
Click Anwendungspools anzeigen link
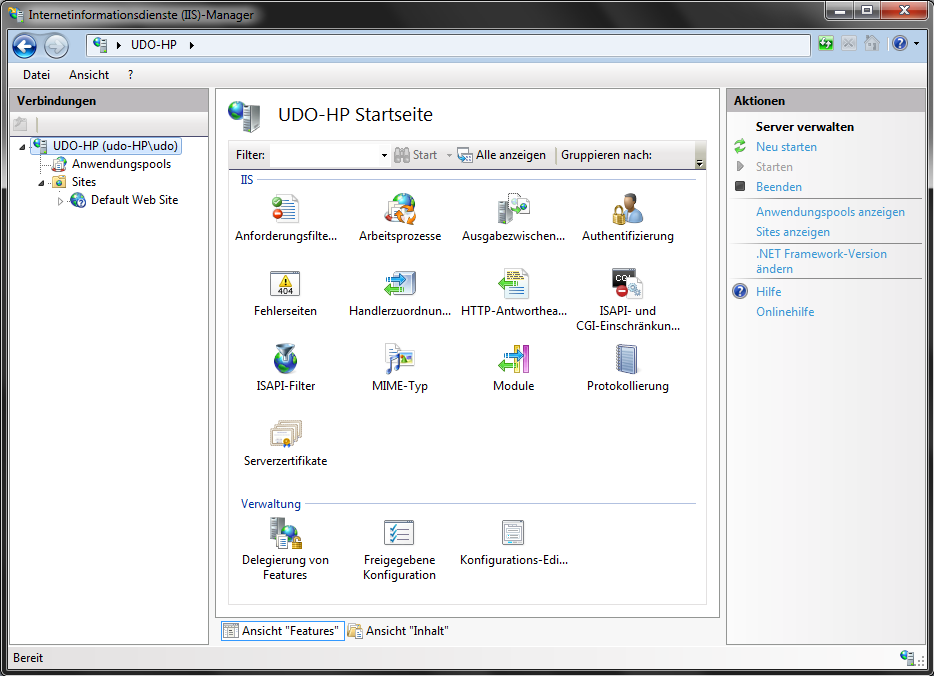pos(830,212)
